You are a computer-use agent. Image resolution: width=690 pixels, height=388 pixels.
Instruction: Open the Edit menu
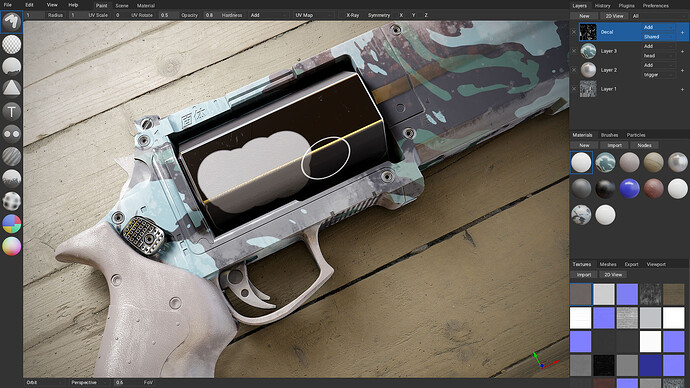29,5
